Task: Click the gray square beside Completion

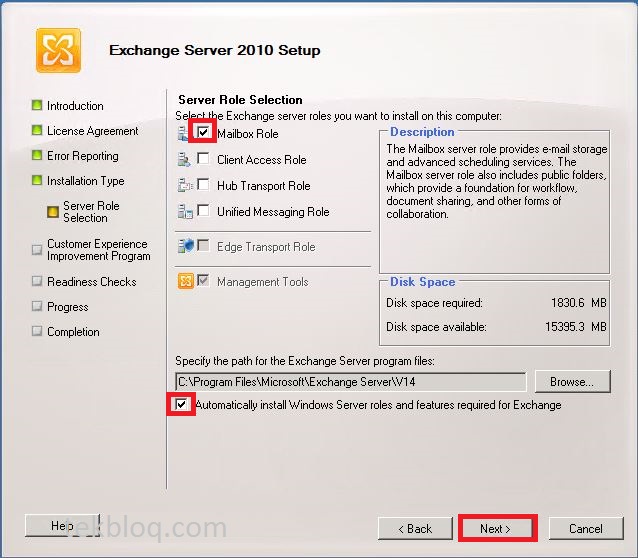Action: pos(37,331)
